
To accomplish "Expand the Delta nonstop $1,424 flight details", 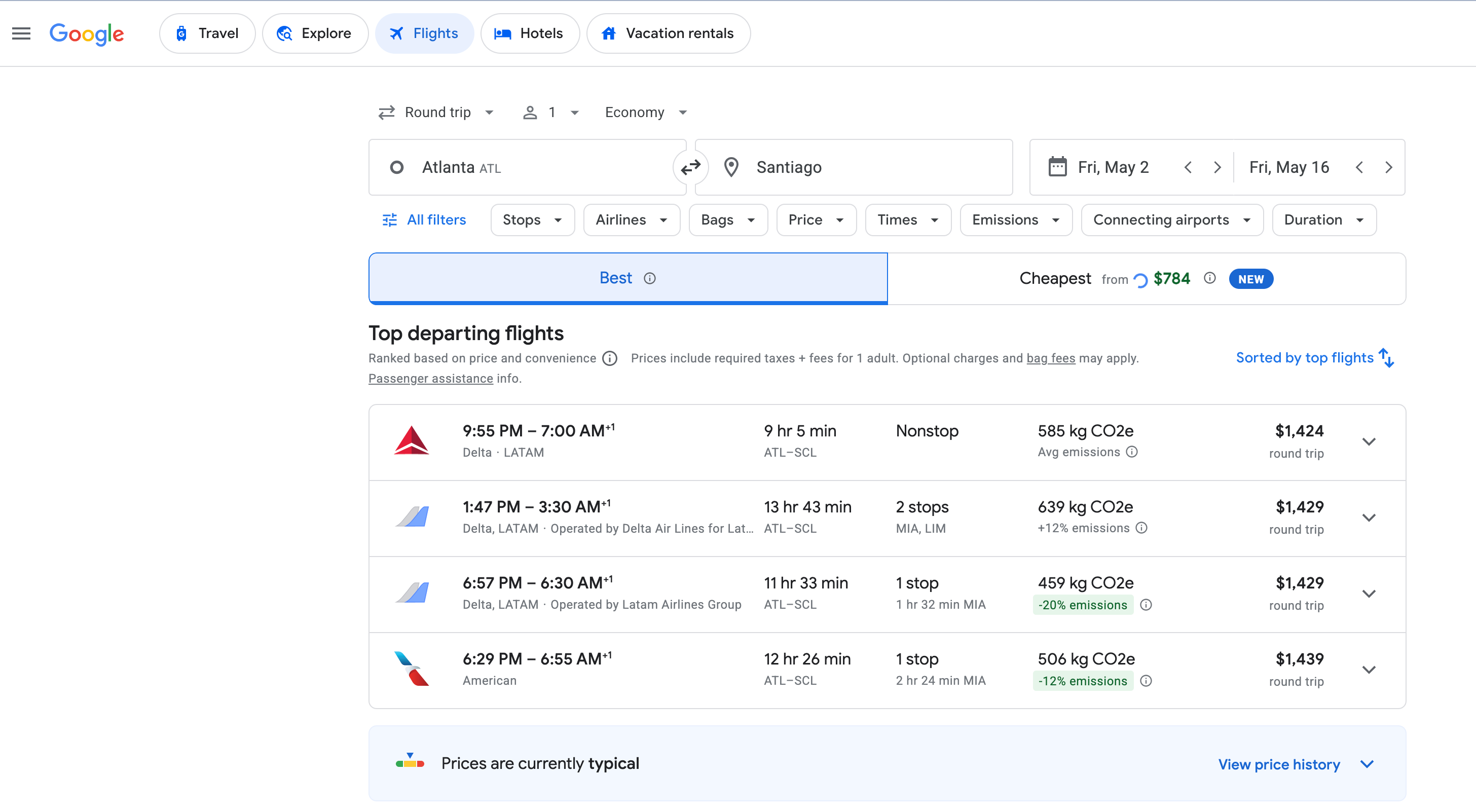I will point(1369,442).
